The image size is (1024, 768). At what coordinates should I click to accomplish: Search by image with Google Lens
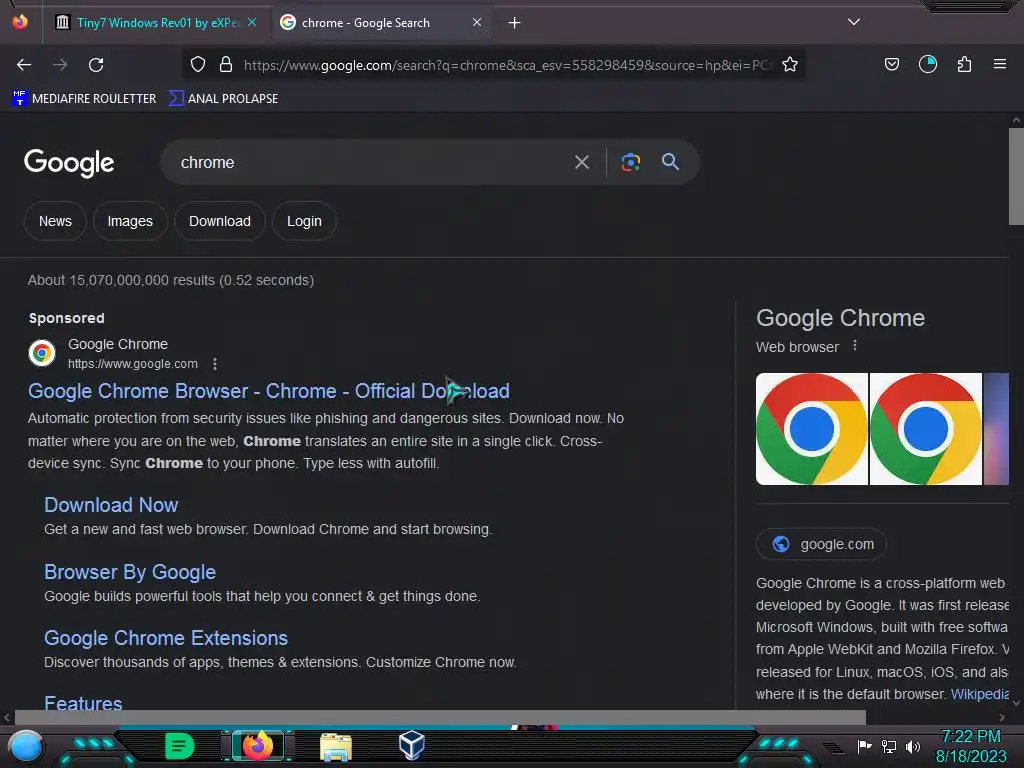pyautogui.click(x=630, y=162)
